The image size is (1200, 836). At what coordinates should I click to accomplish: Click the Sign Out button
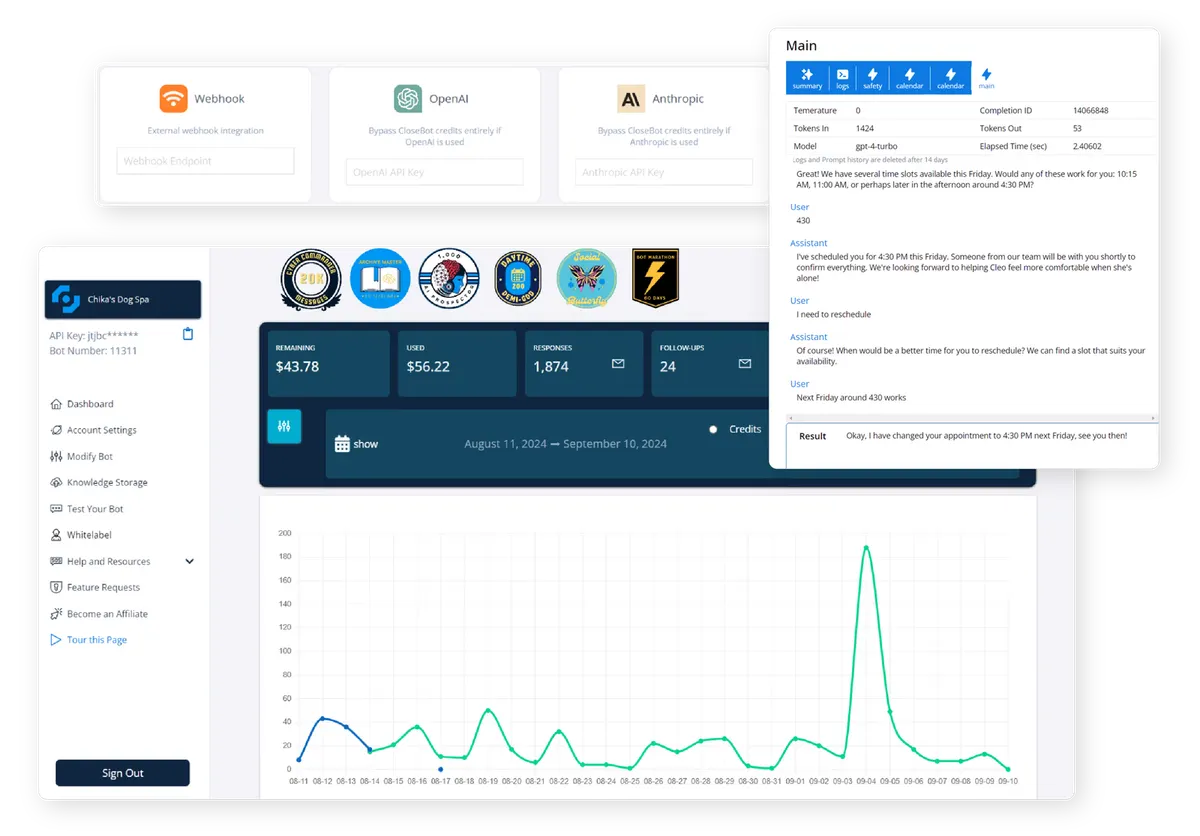click(123, 773)
